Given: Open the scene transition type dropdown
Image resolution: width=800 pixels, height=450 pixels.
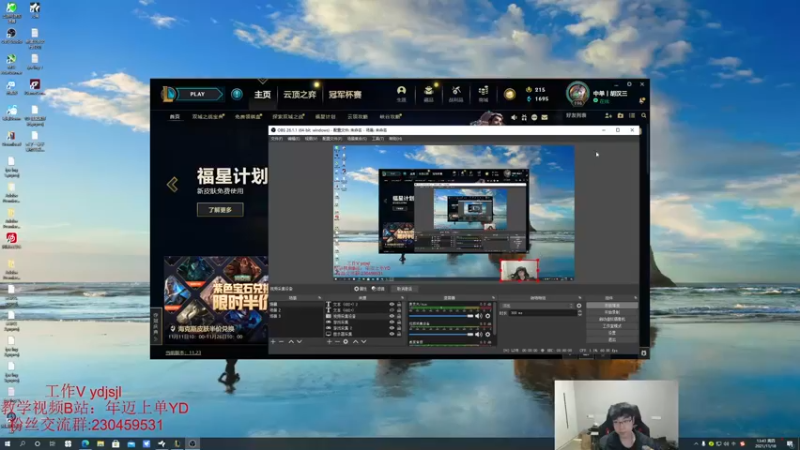Looking at the screenshot, I should [x=538, y=306].
